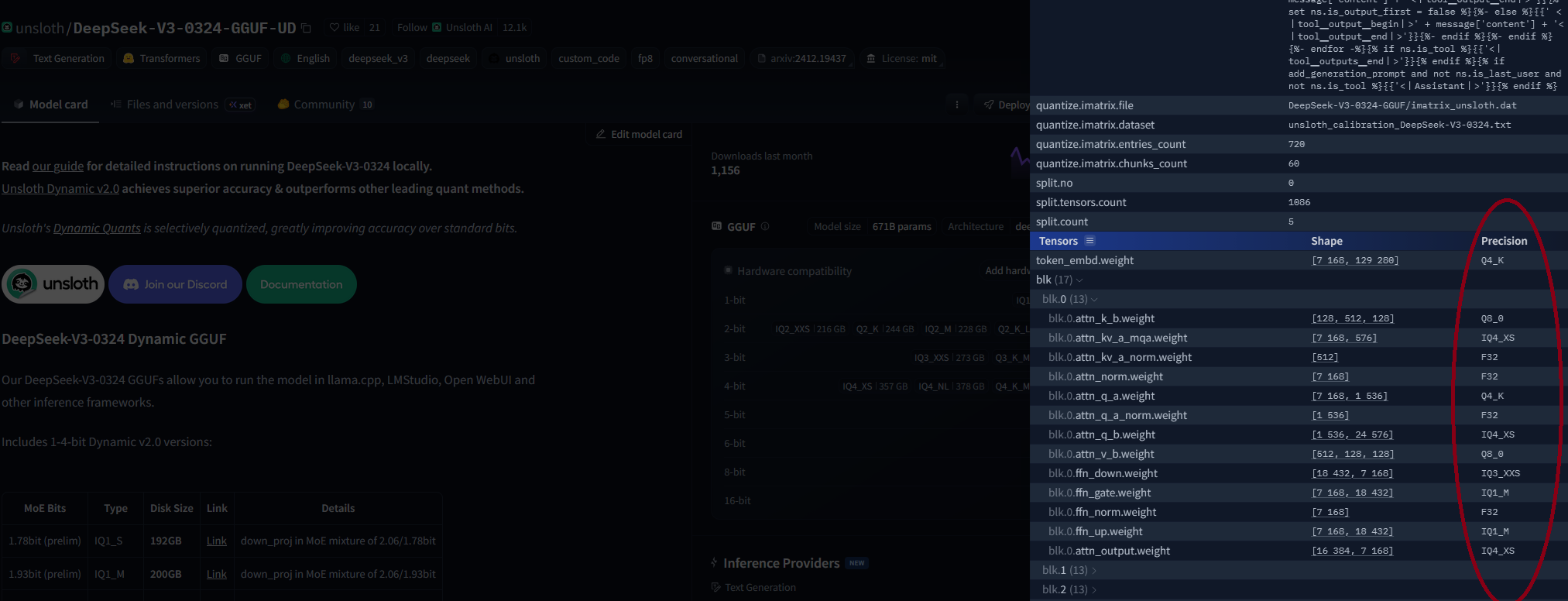The image size is (1568, 601).
Task: Join the Discord via the button
Action: coord(176,284)
